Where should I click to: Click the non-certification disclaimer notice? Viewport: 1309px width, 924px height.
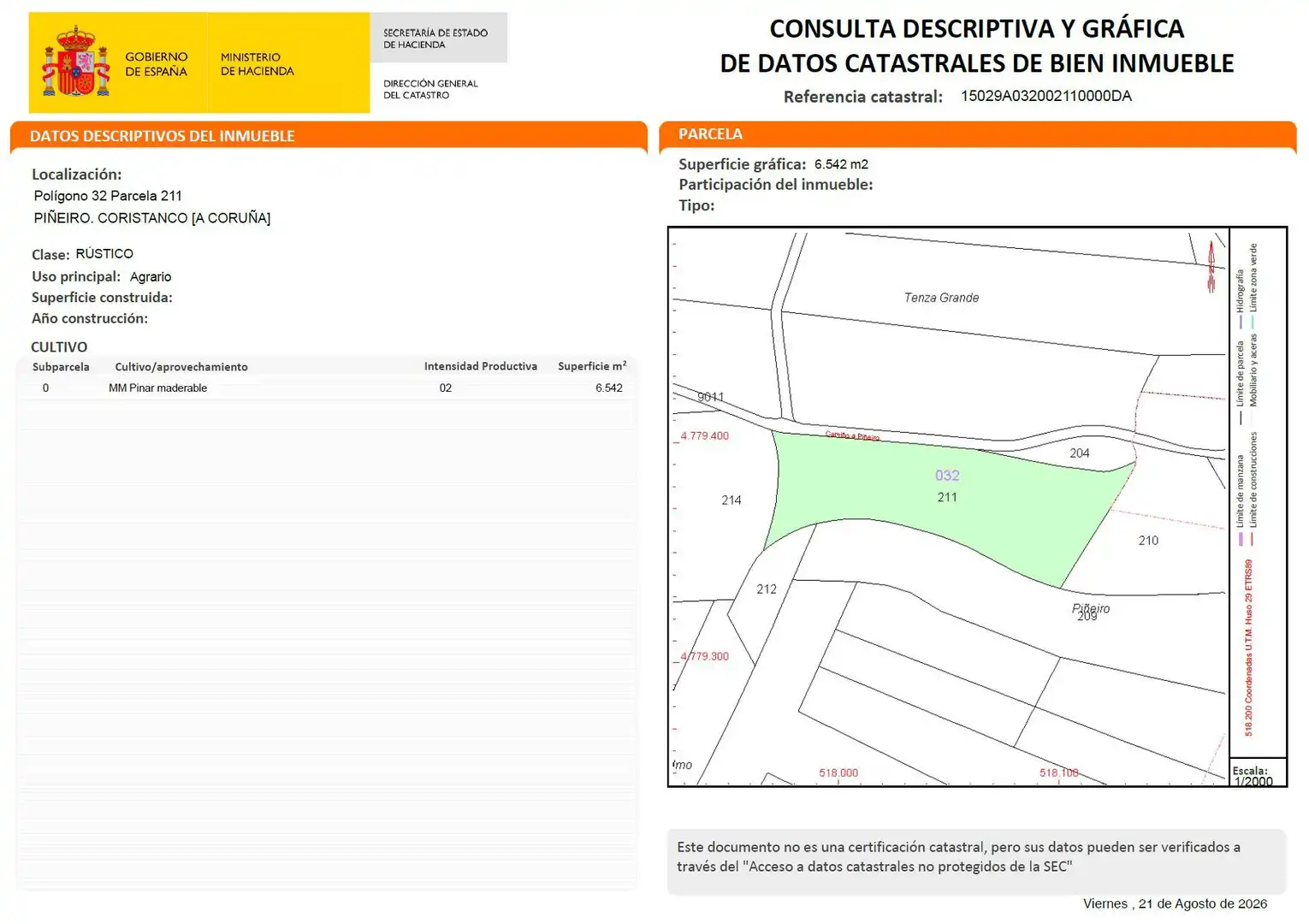[976, 862]
